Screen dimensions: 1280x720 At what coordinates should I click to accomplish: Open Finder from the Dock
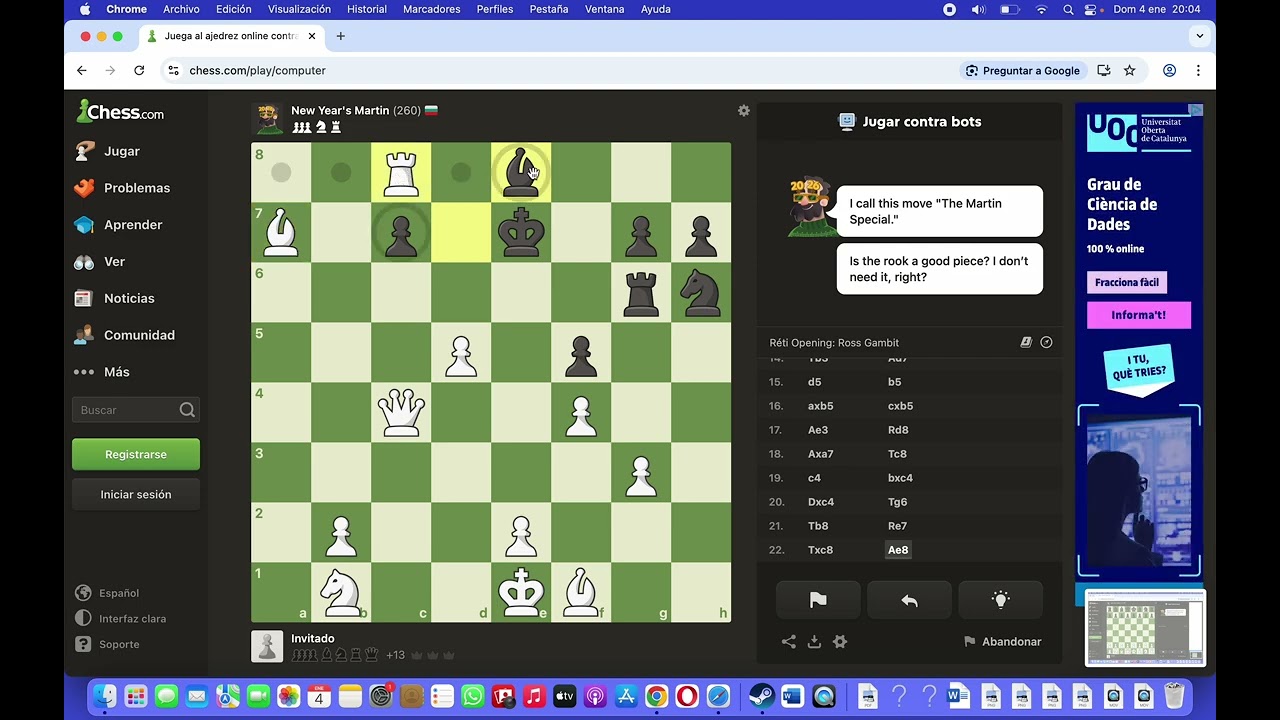[105, 696]
